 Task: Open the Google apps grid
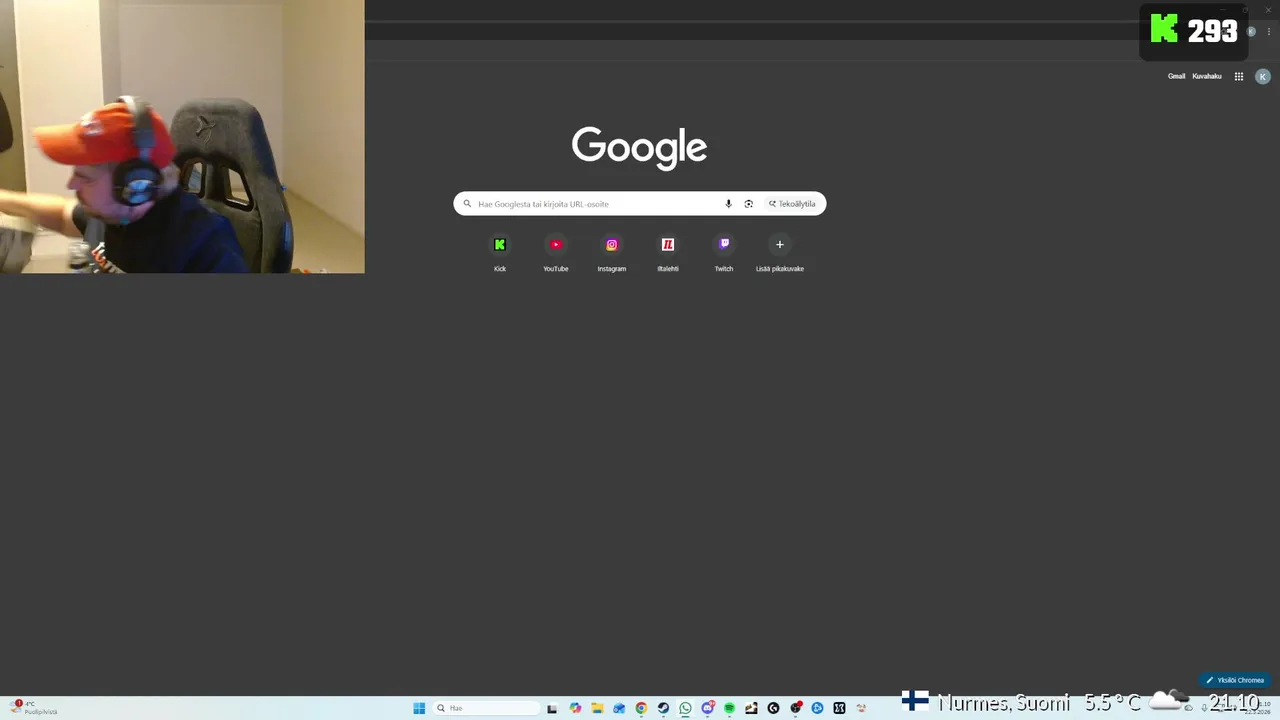tap(1238, 76)
